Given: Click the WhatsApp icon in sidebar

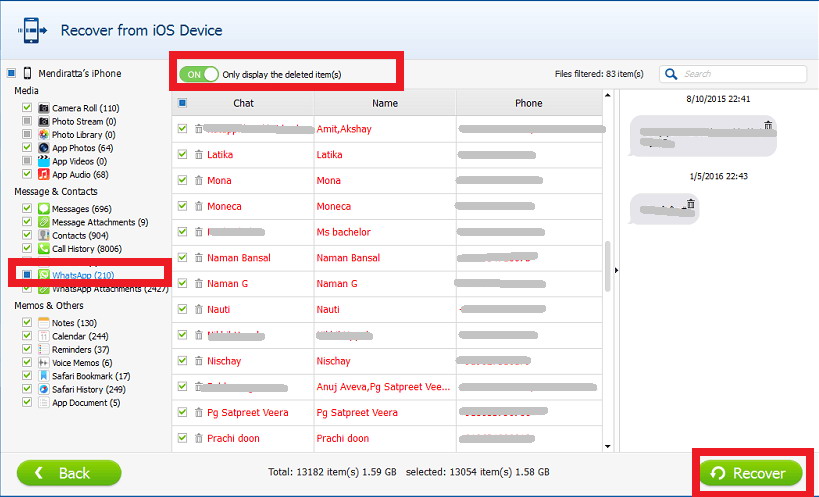Looking at the screenshot, I should pos(44,275).
